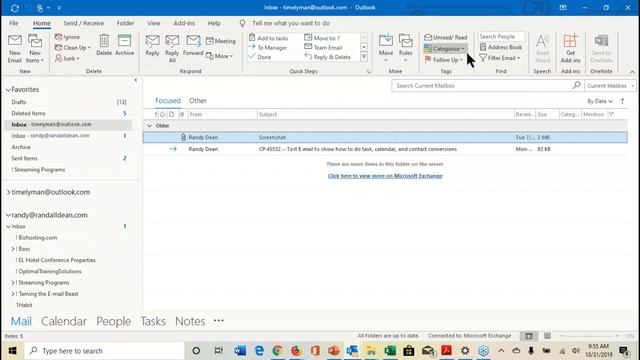Open the Clean Up dropdown
Image resolution: width=640 pixels, height=360 pixels.
[72, 48]
